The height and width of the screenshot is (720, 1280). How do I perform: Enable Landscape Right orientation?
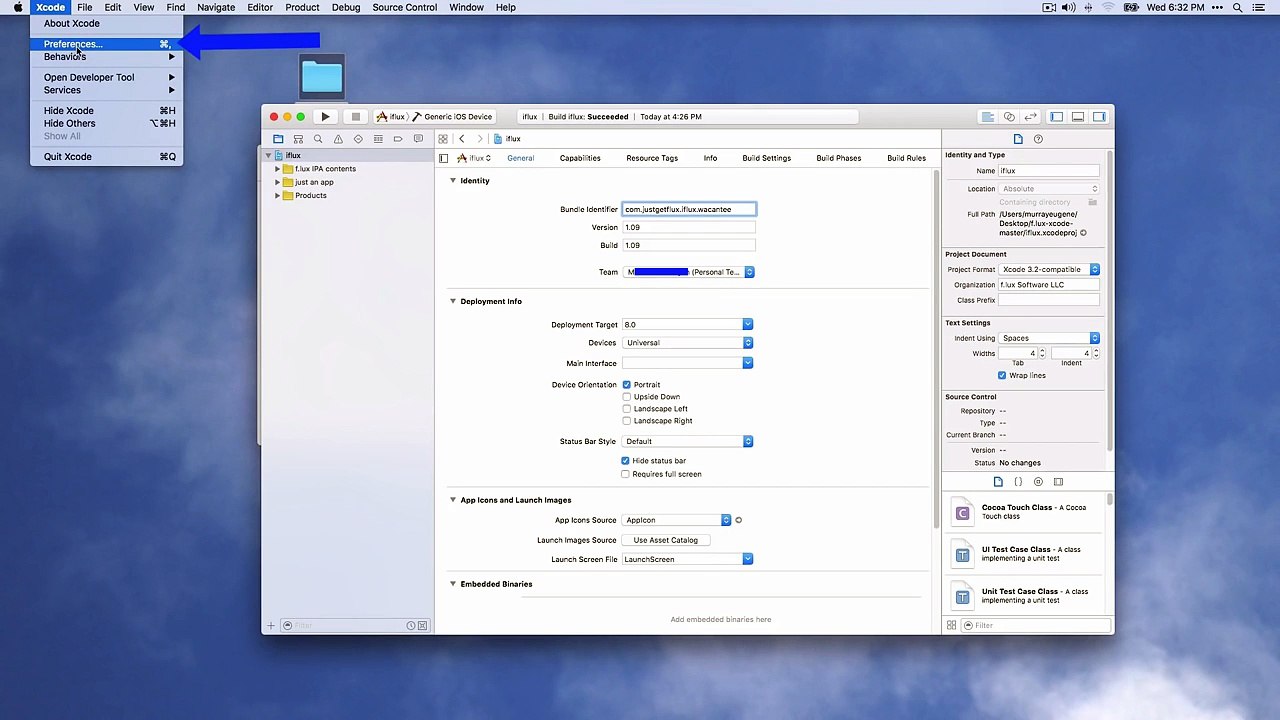(627, 421)
